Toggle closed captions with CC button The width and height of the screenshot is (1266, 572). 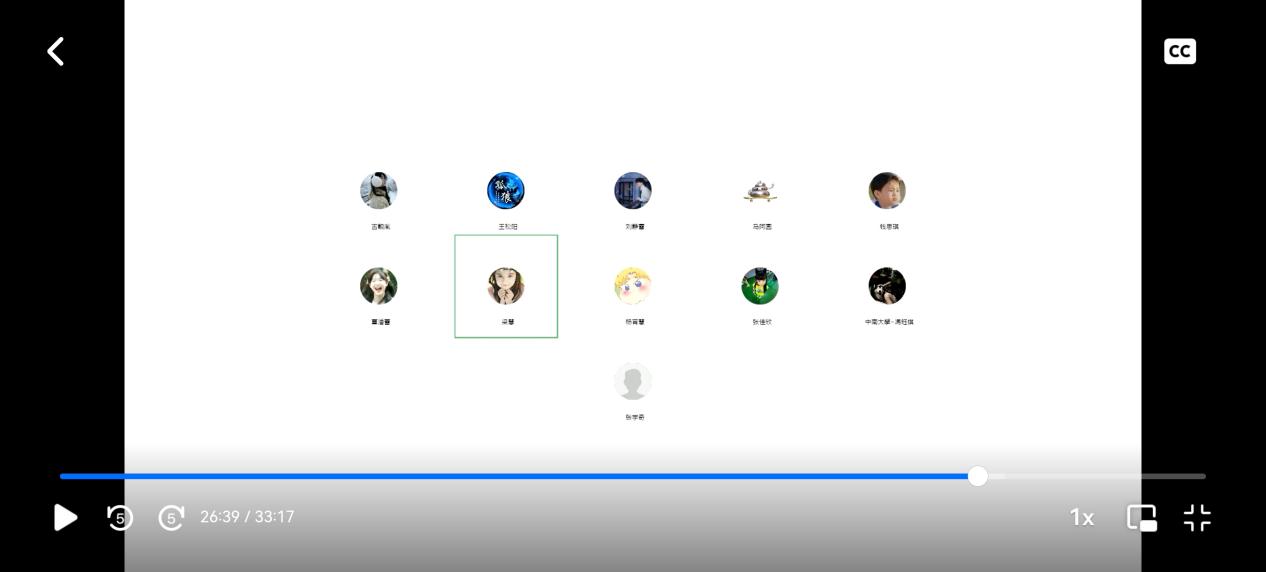(1179, 51)
